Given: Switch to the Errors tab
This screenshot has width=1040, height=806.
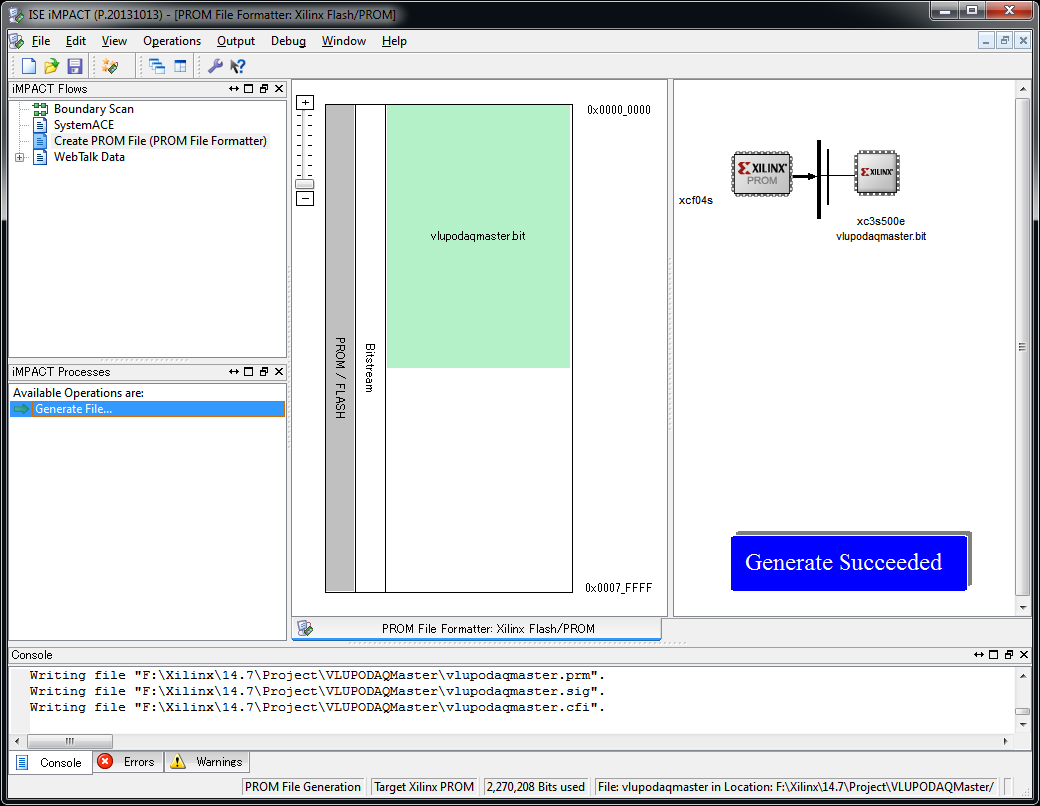Looking at the screenshot, I should point(127,762).
